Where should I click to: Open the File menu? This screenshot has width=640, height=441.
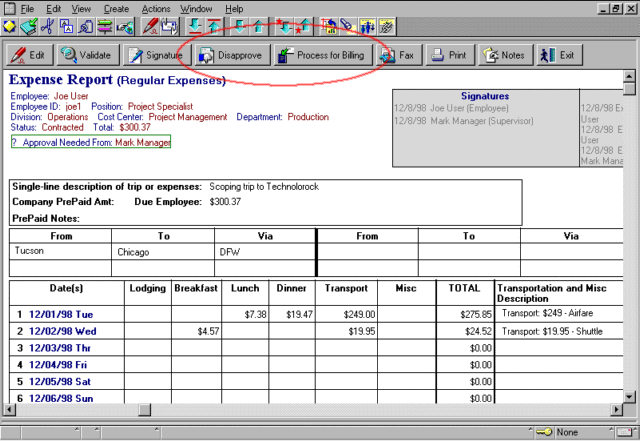click(x=27, y=9)
